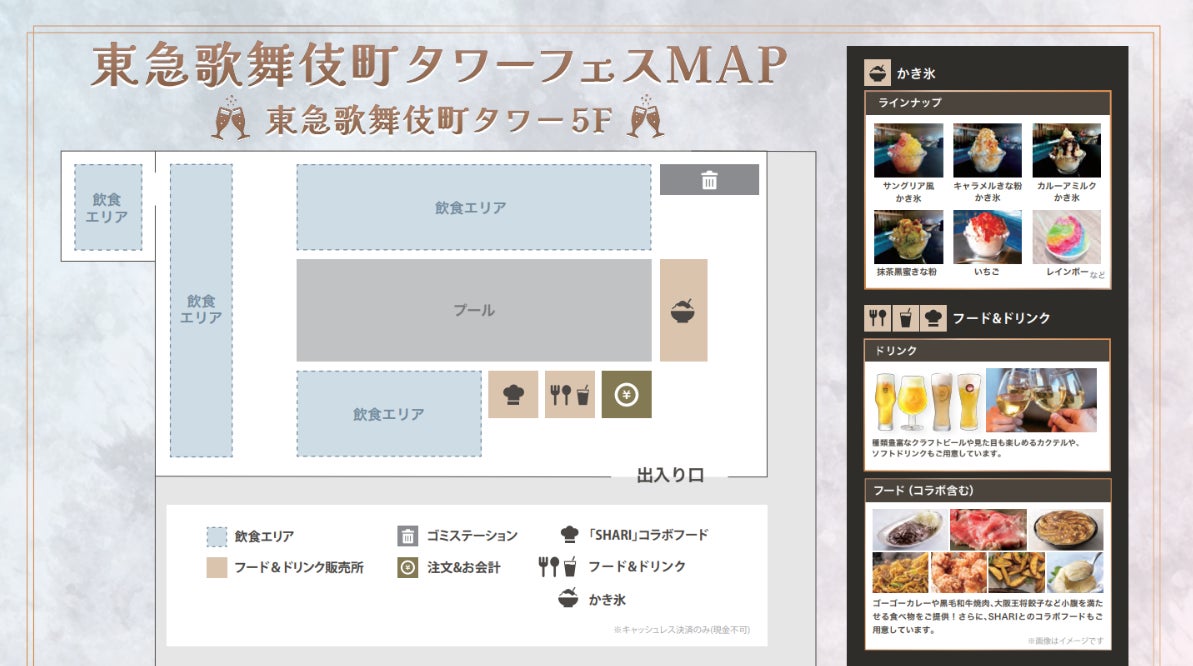Click the かき氷 legend label
The height and width of the screenshot is (666, 1193).
(607, 600)
